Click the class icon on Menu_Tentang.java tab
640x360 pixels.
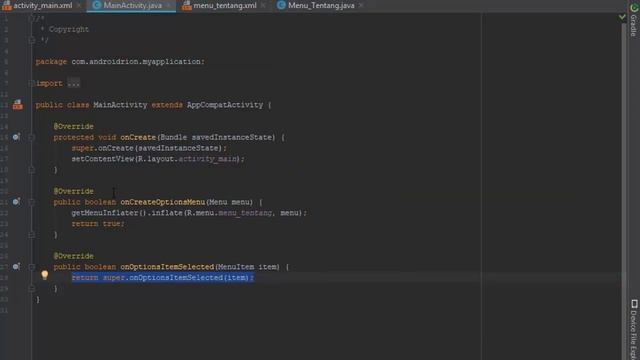(x=281, y=5)
